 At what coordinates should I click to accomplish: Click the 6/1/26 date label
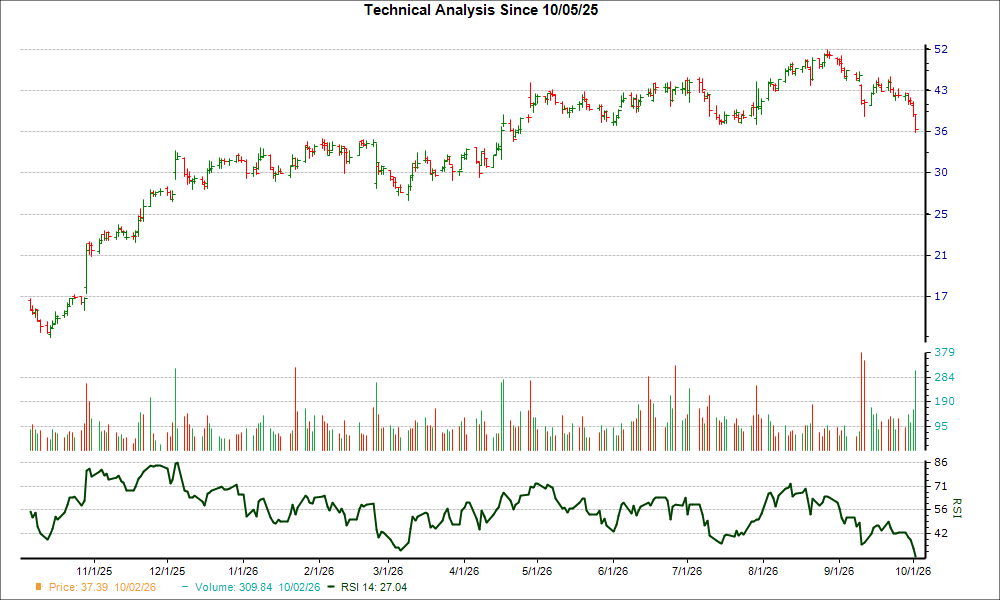613,571
